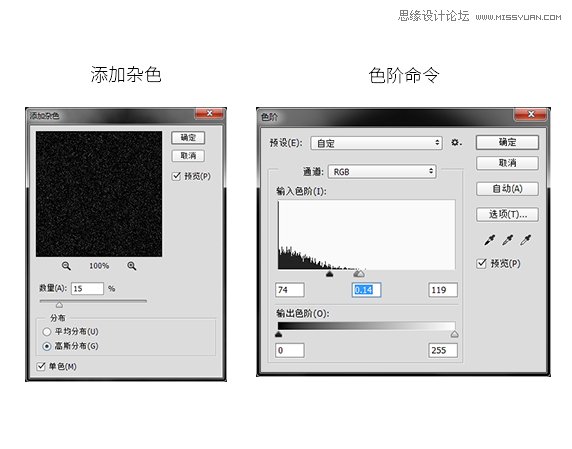572x449 pixels.
Task: Cancel Add Noise with 取消
Action: tap(188, 156)
